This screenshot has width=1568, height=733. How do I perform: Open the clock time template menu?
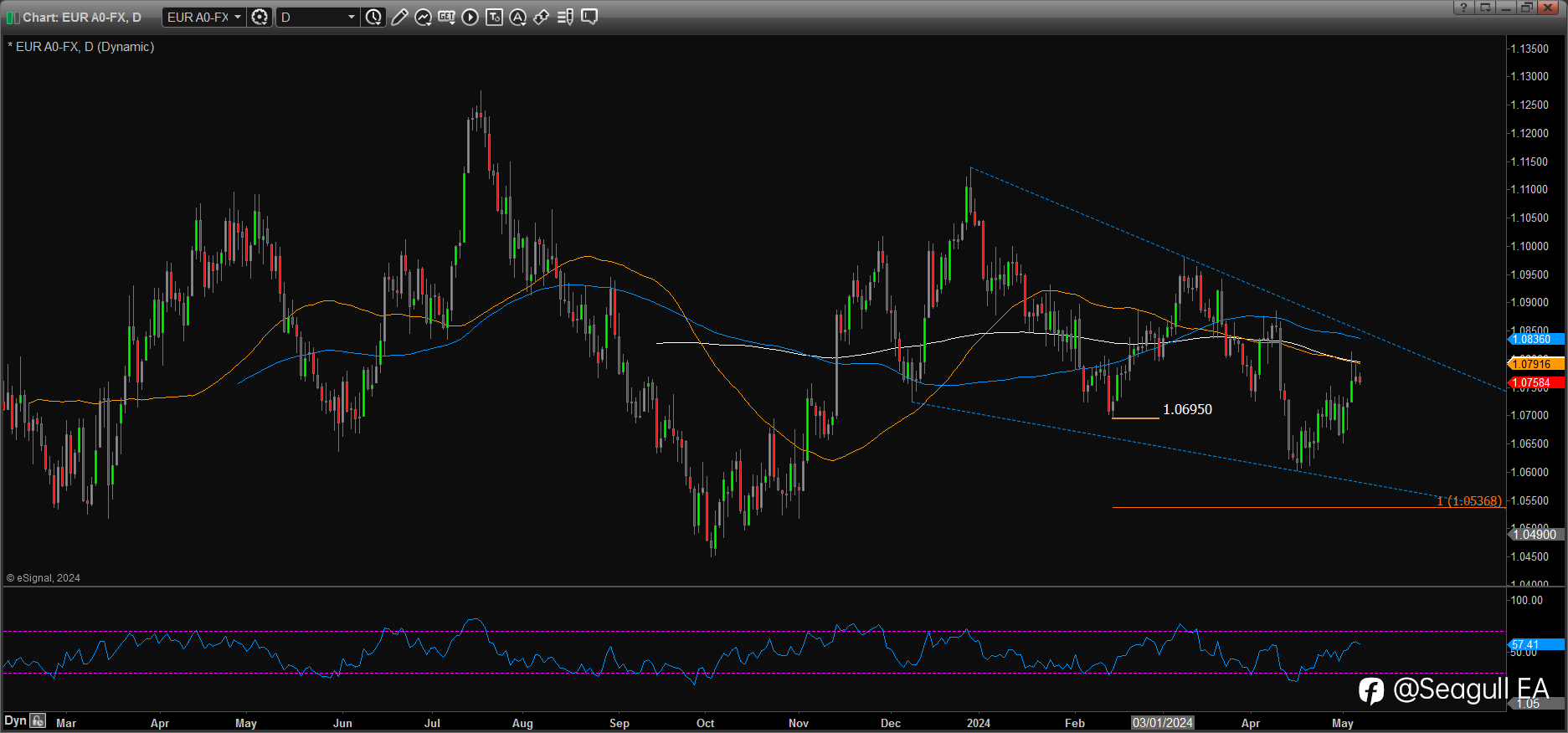click(373, 17)
